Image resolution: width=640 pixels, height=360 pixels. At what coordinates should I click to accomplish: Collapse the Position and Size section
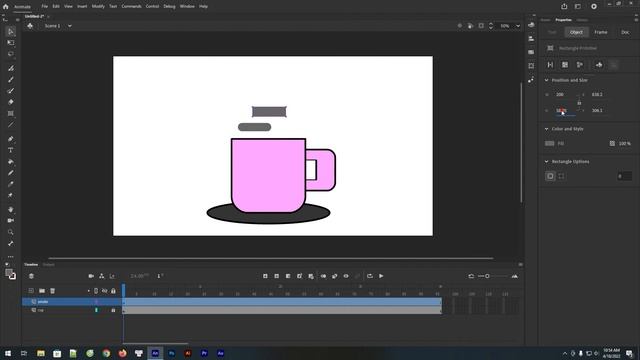pos(547,80)
